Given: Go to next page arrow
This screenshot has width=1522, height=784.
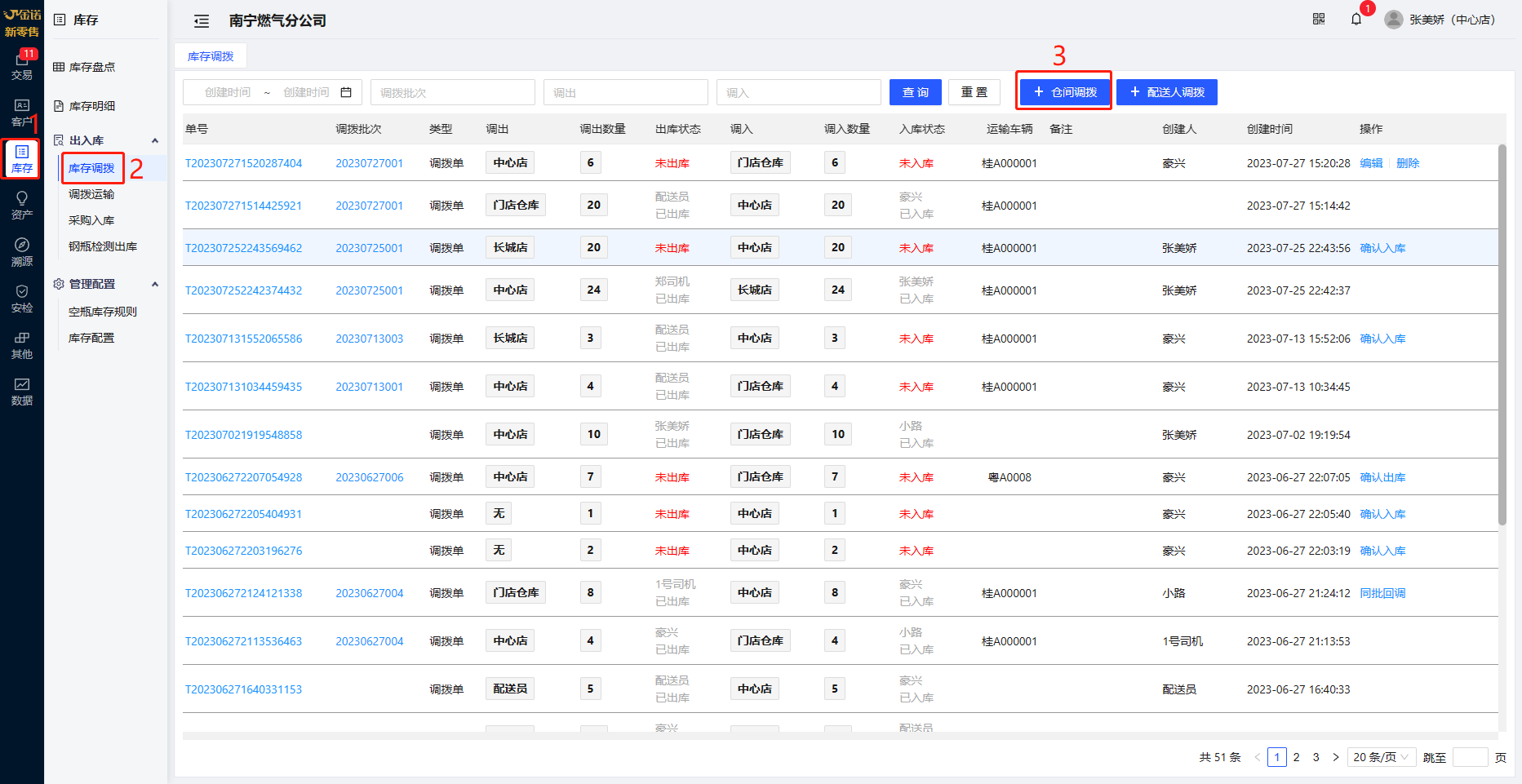Looking at the screenshot, I should point(1336,757).
